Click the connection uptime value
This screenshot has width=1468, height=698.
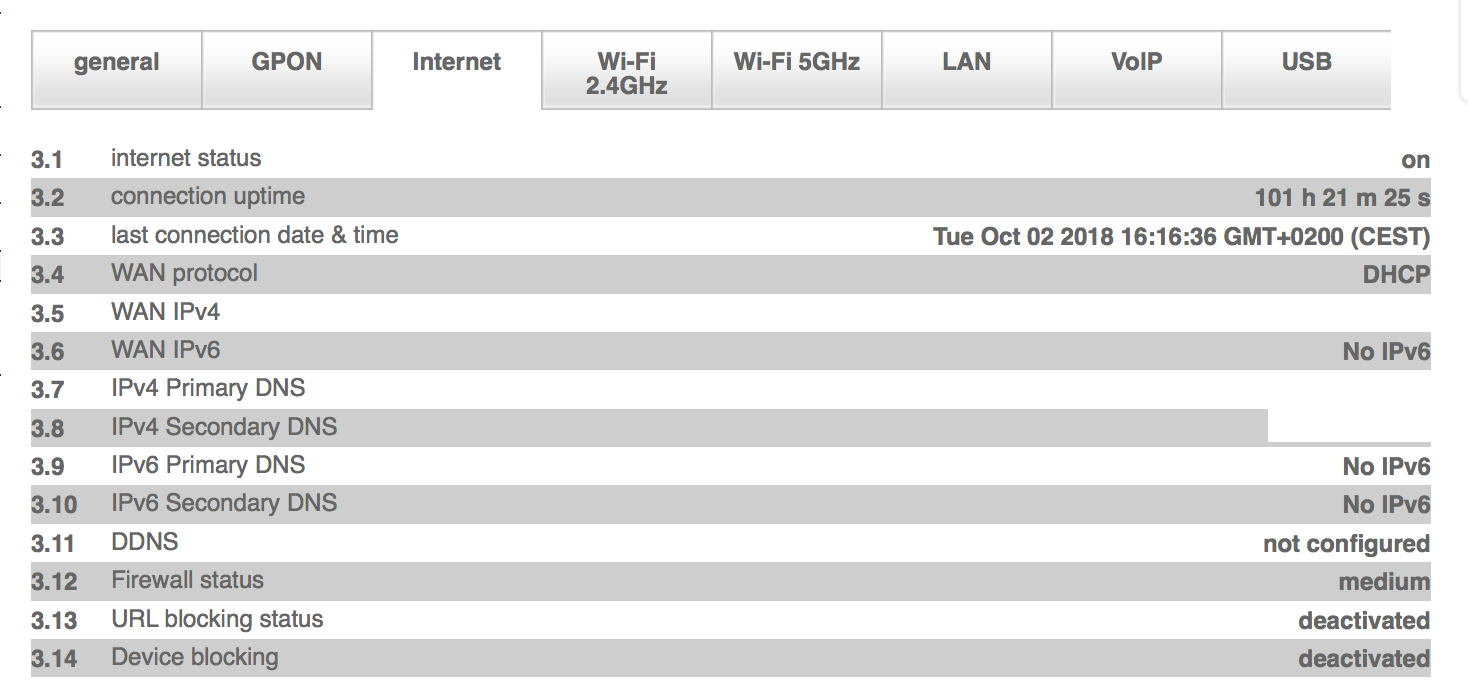click(x=1342, y=198)
